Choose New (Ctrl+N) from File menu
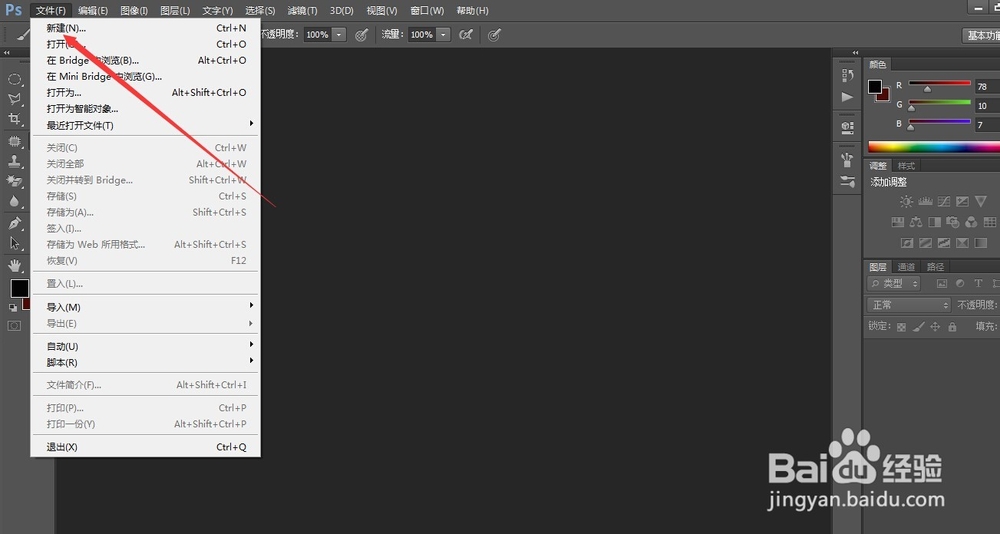1000x534 pixels. pyautogui.click(x=145, y=28)
